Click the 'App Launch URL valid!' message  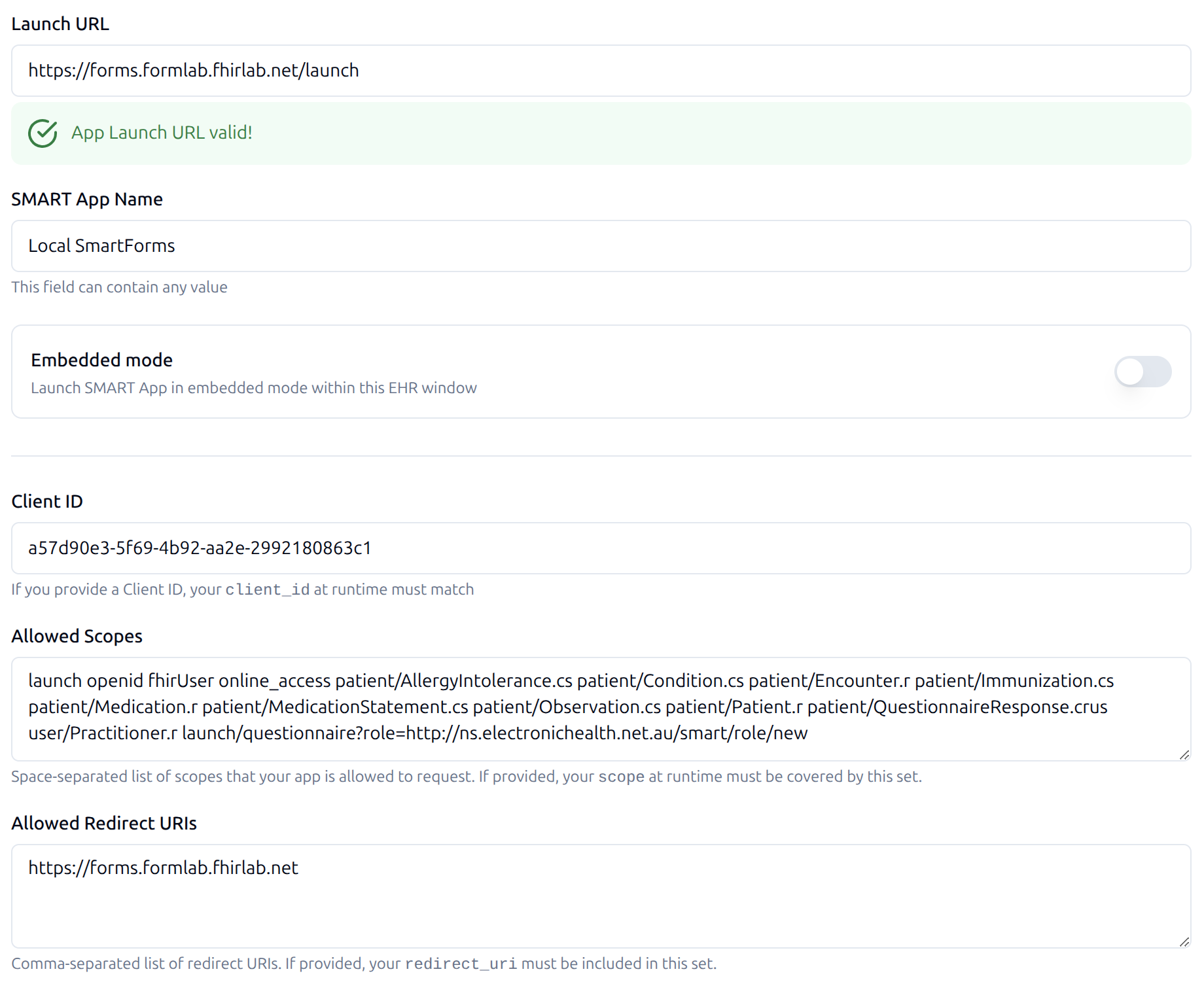(162, 133)
